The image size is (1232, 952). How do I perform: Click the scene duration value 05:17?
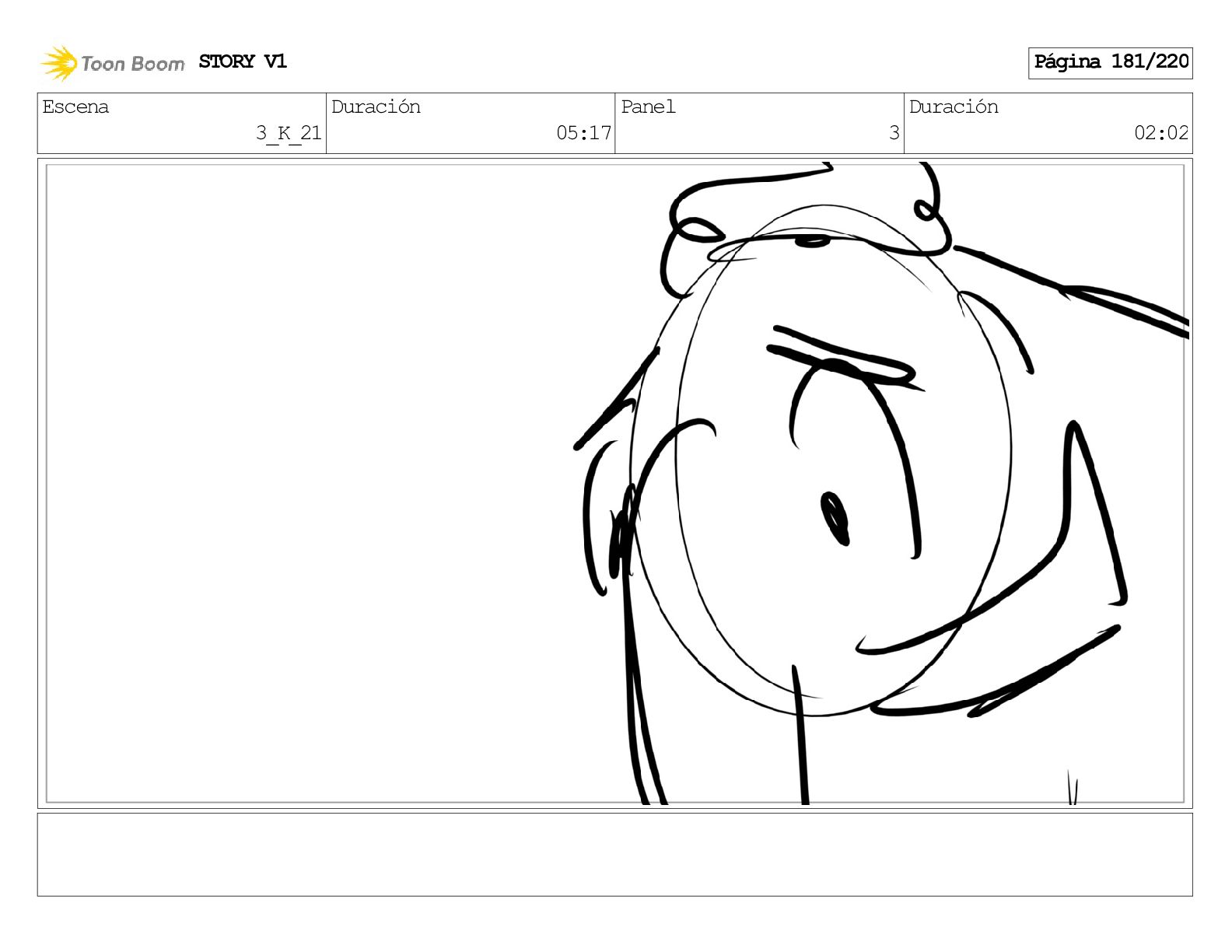[584, 133]
